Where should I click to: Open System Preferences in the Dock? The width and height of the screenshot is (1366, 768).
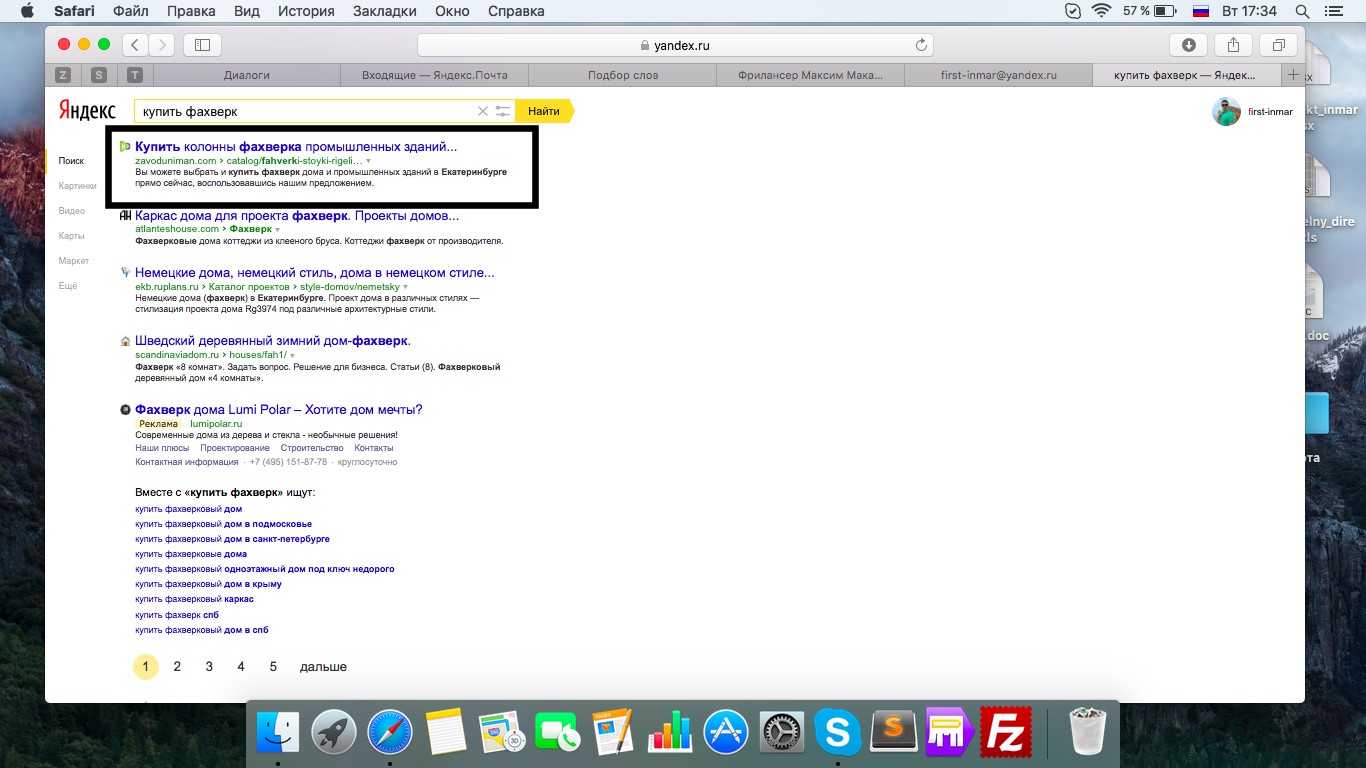click(781, 732)
